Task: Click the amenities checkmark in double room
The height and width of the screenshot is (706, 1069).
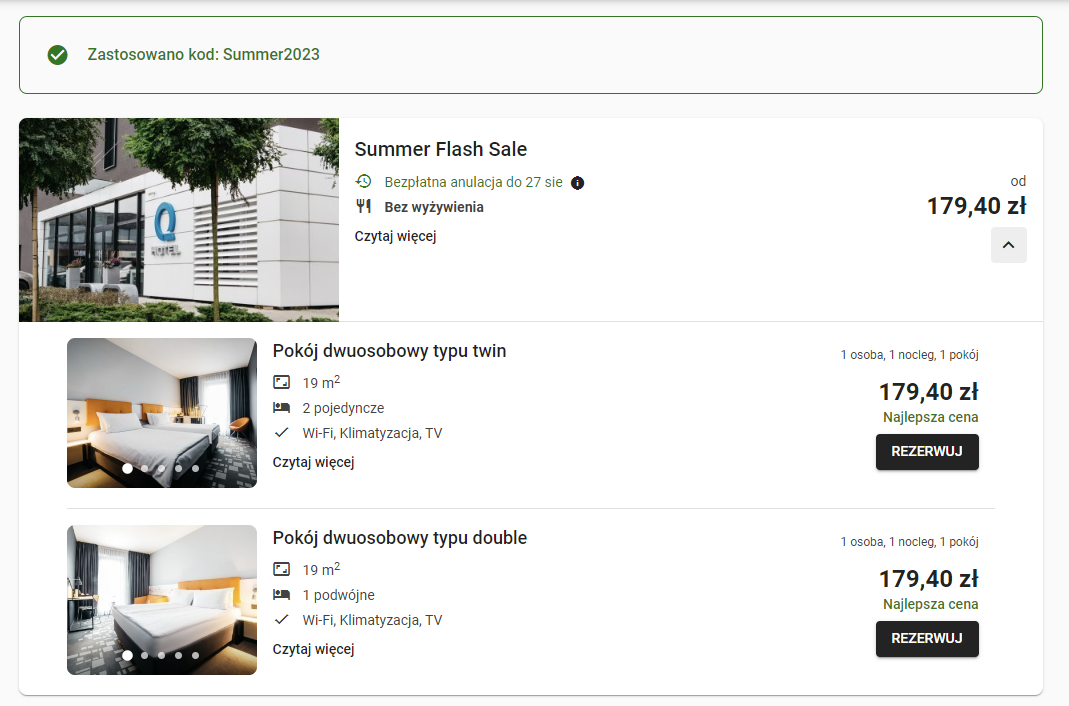Action: coord(282,619)
